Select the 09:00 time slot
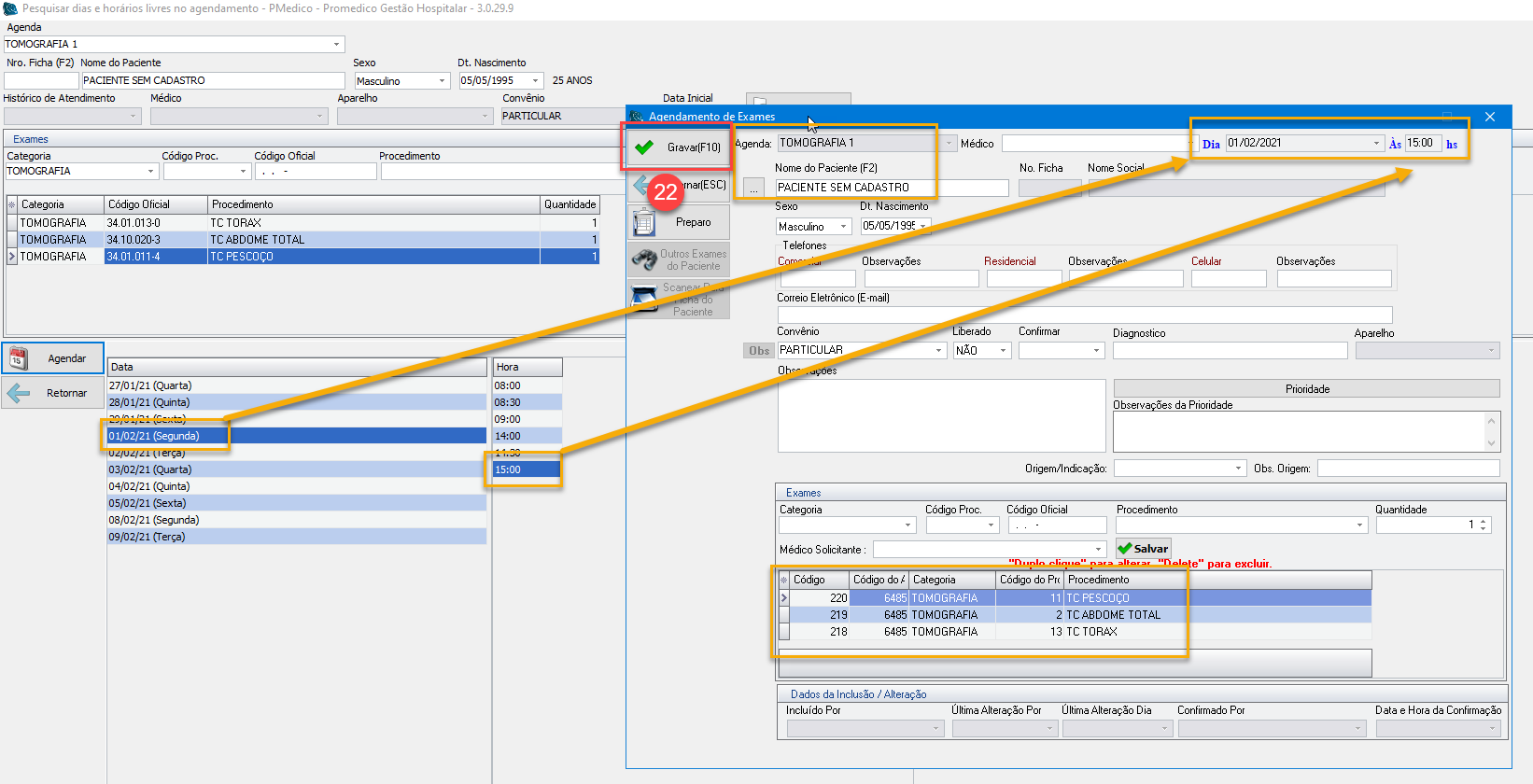1533x784 pixels. 527,419
